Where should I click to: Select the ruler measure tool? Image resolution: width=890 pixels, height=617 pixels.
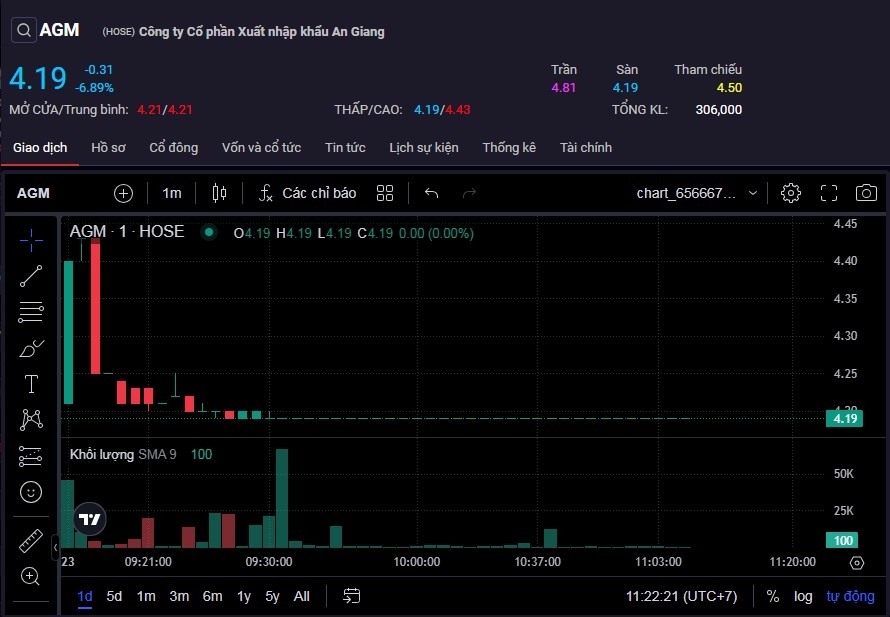tap(31, 541)
